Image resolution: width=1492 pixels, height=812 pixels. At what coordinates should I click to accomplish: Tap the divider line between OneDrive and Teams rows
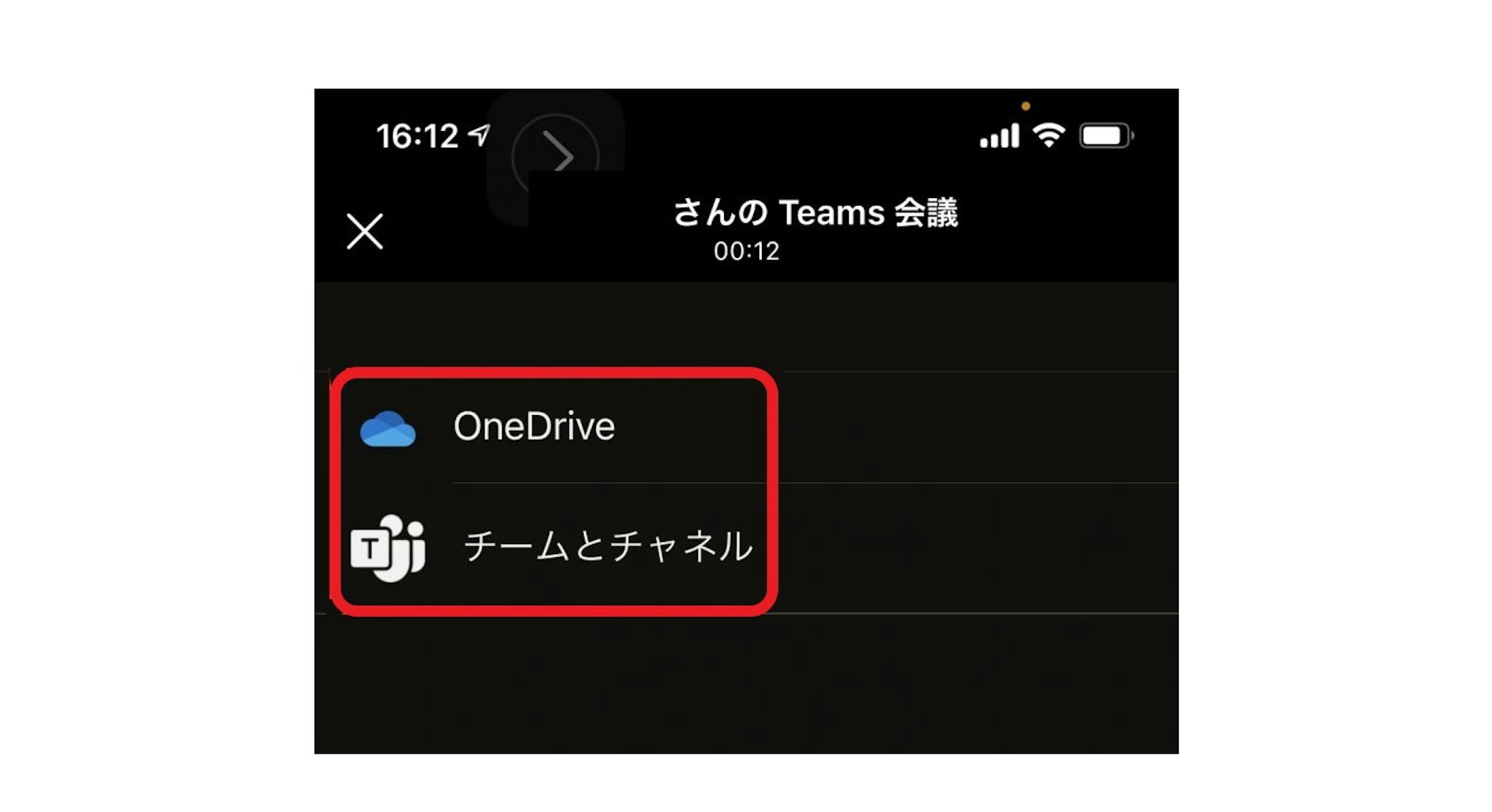[x=814, y=483]
